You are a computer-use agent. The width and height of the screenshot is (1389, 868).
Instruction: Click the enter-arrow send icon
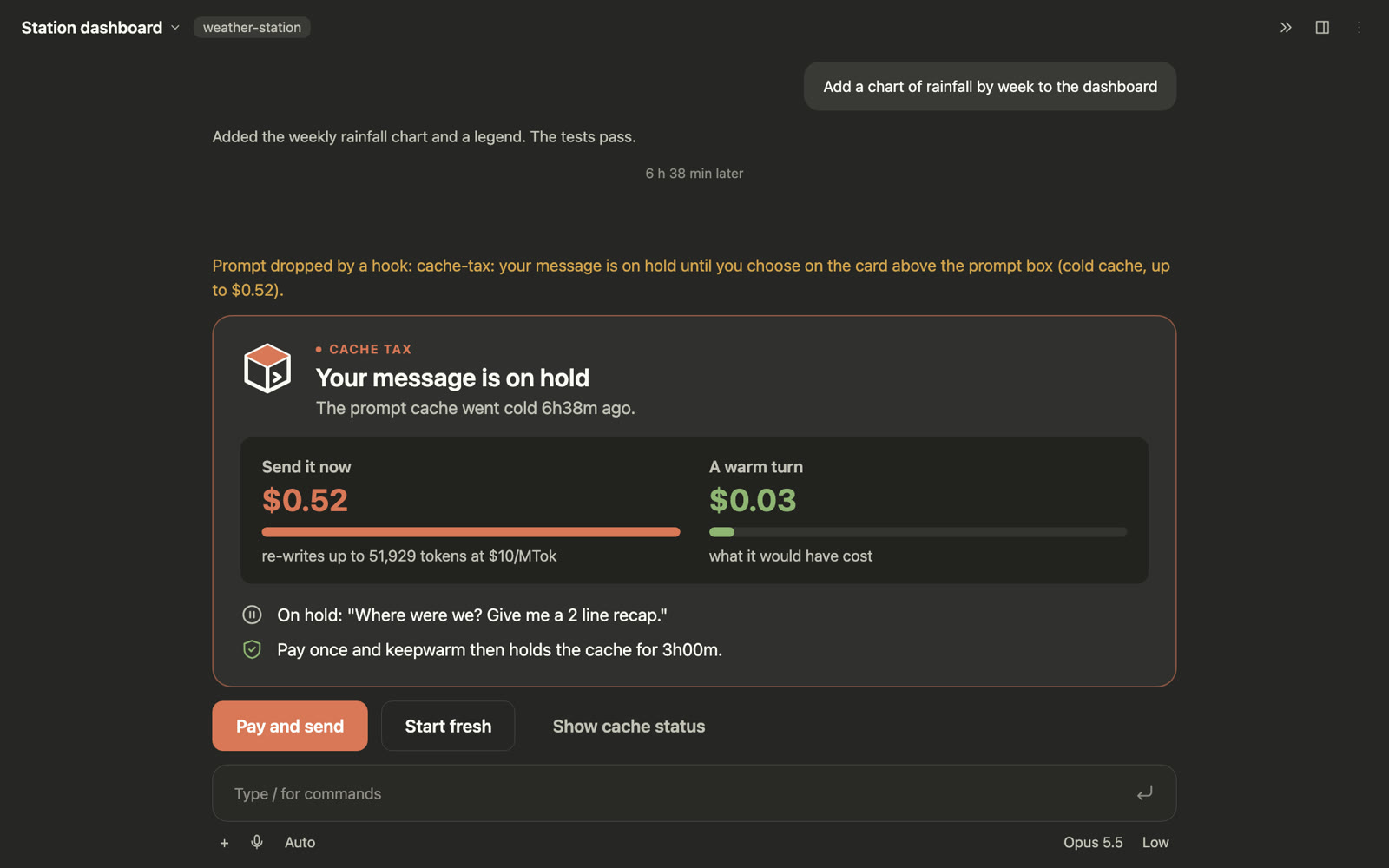click(1144, 793)
